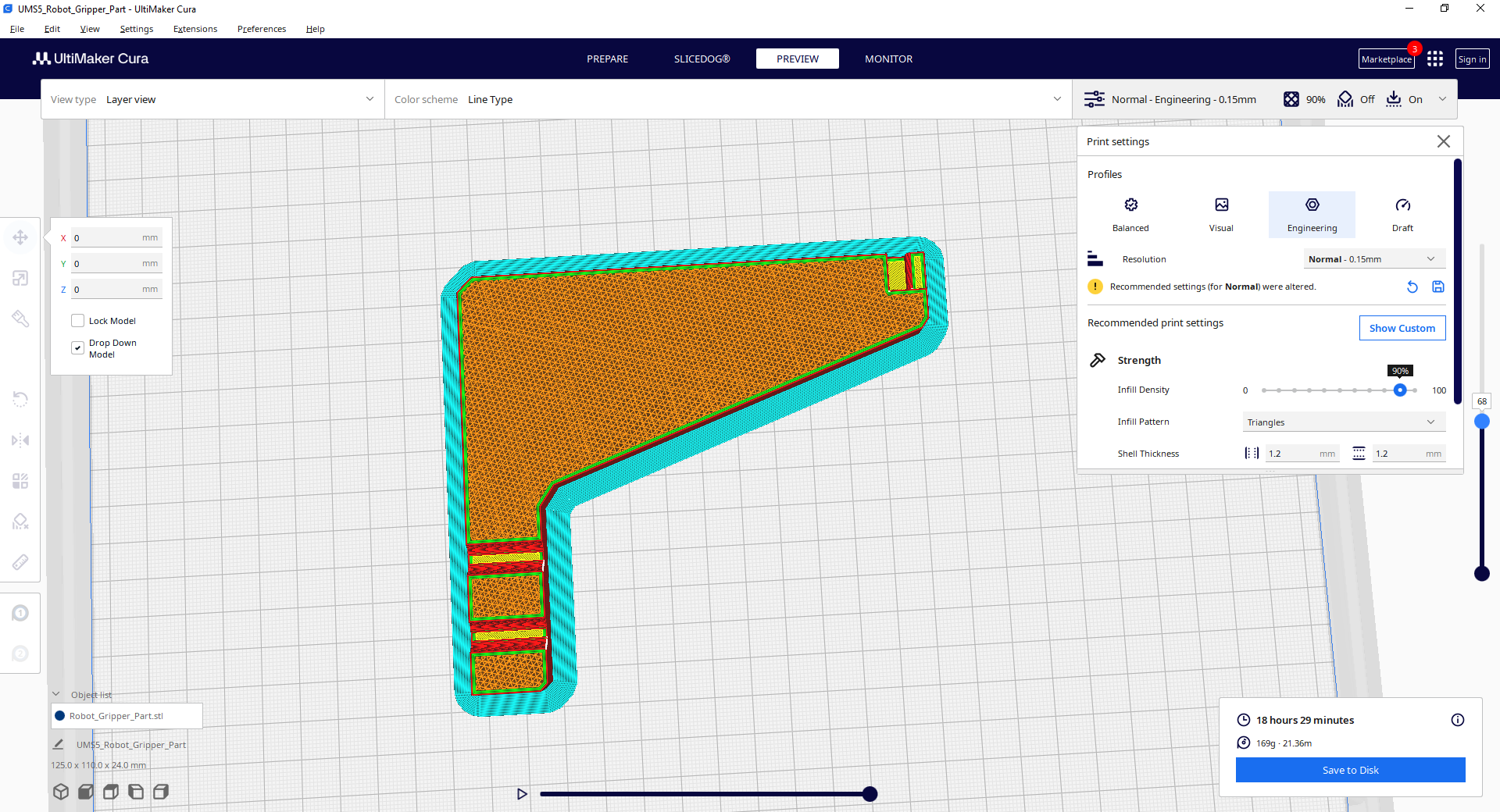Image resolution: width=1500 pixels, height=812 pixels.
Task: Click the print time info icon
Action: pos(1457,720)
